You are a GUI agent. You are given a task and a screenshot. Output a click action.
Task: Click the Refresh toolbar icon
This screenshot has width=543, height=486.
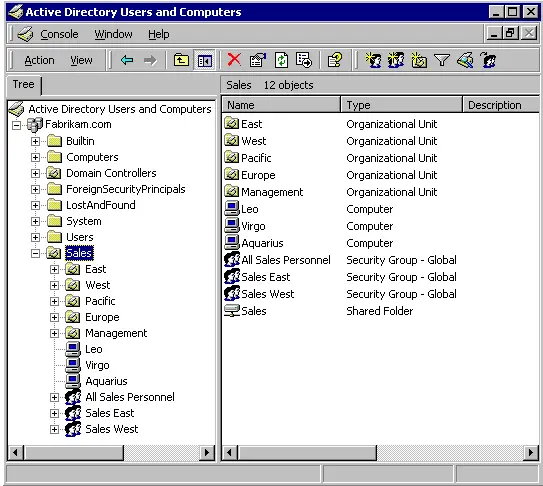pos(281,60)
